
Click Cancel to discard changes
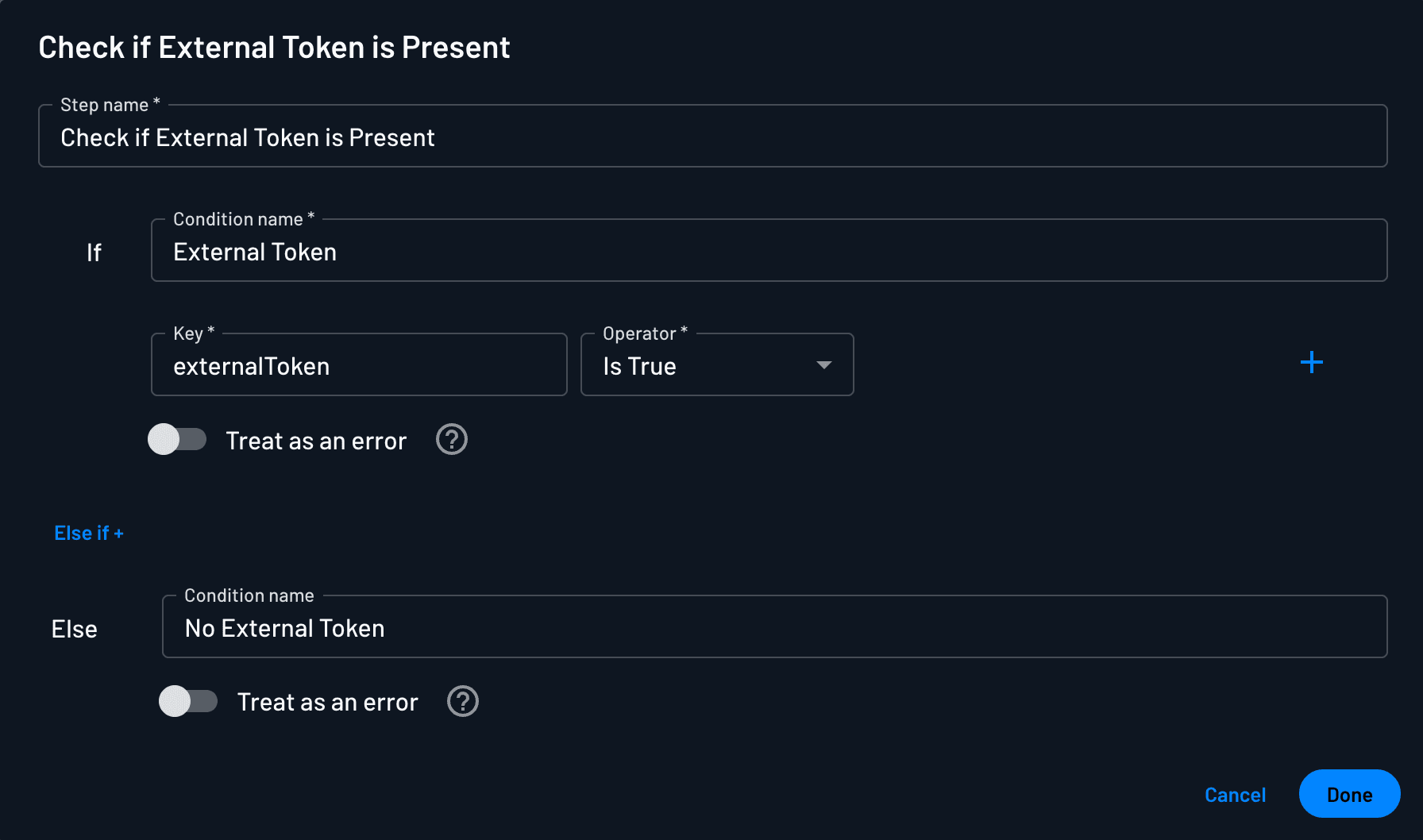tap(1234, 794)
